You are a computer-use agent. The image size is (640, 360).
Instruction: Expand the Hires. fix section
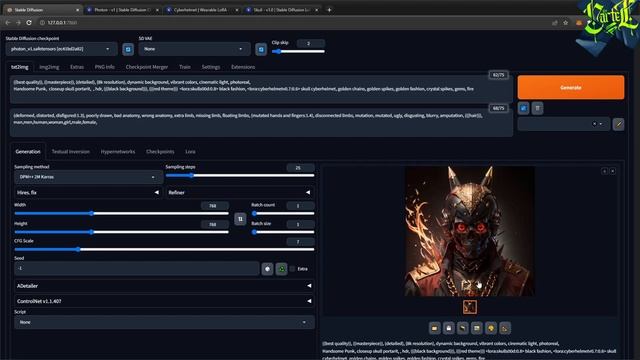(88, 192)
